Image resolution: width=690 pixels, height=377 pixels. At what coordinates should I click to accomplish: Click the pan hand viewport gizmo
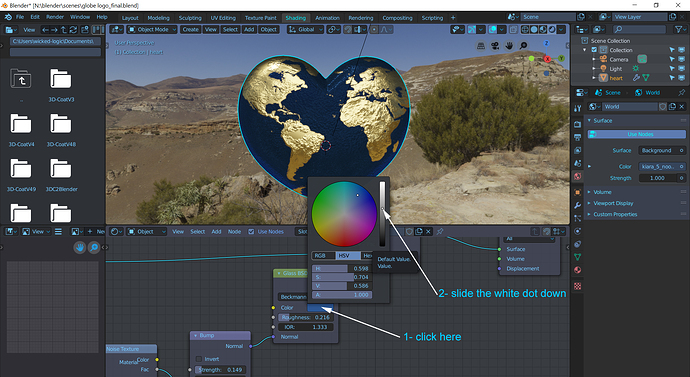pyautogui.click(x=509, y=45)
